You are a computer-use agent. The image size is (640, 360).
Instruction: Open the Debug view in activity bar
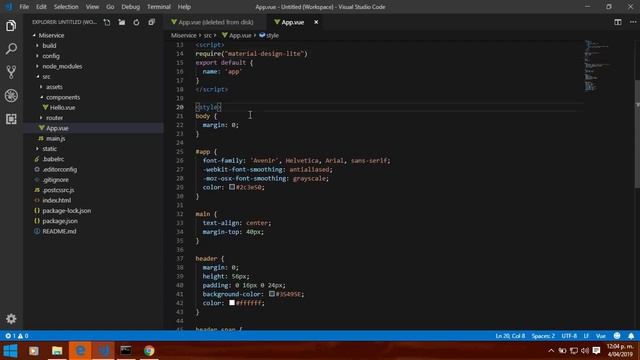point(11,96)
